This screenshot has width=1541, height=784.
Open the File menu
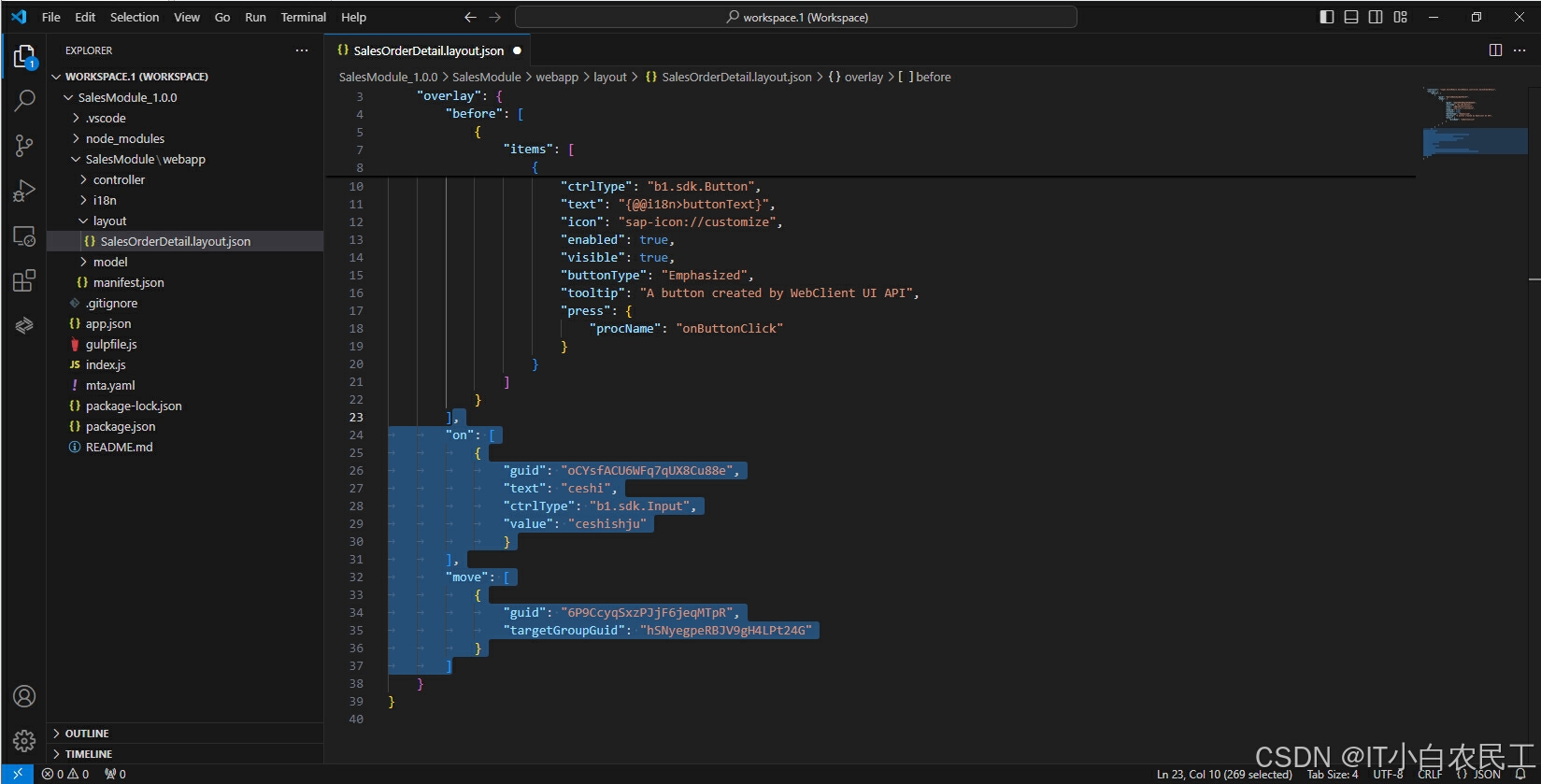pyautogui.click(x=51, y=17)
